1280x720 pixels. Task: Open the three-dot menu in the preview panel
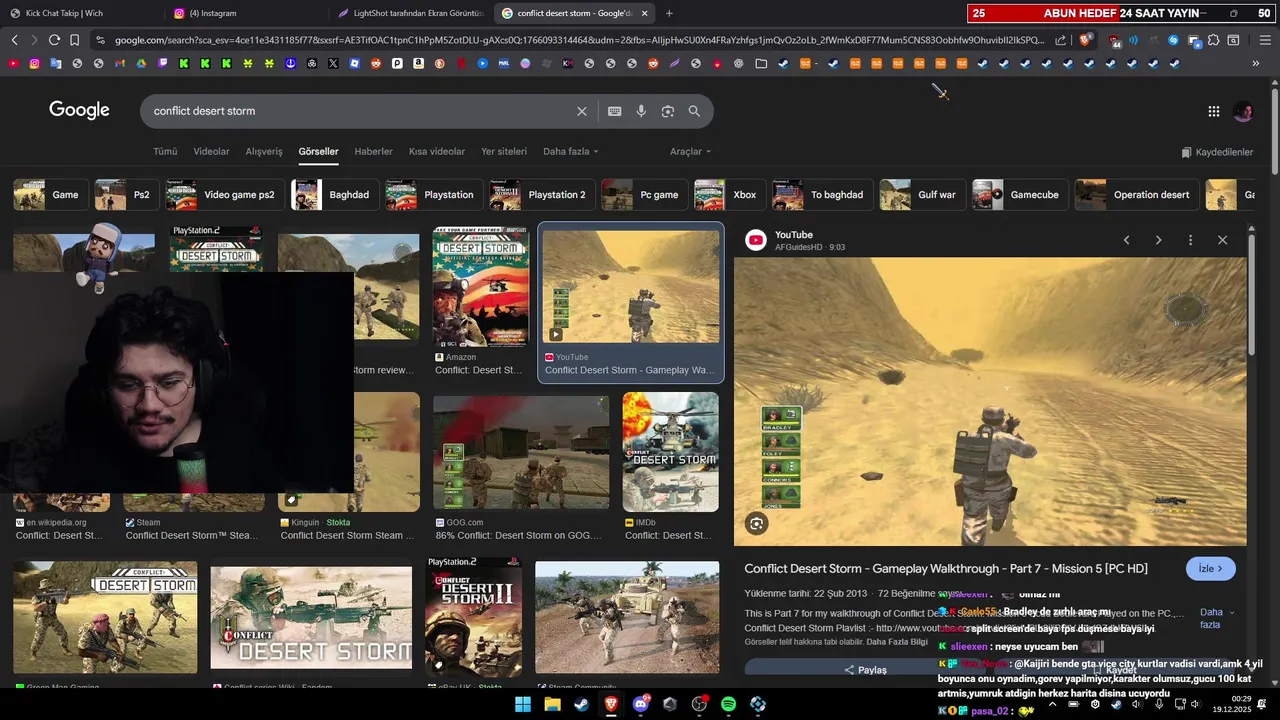click(x=1190, y=240)
